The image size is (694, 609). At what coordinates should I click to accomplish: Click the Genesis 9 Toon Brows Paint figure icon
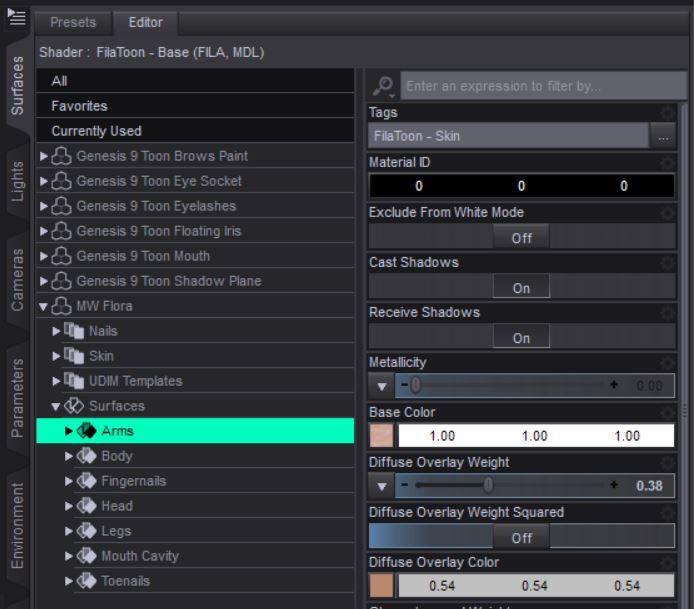pyautogui.click(x=62, y=156)
